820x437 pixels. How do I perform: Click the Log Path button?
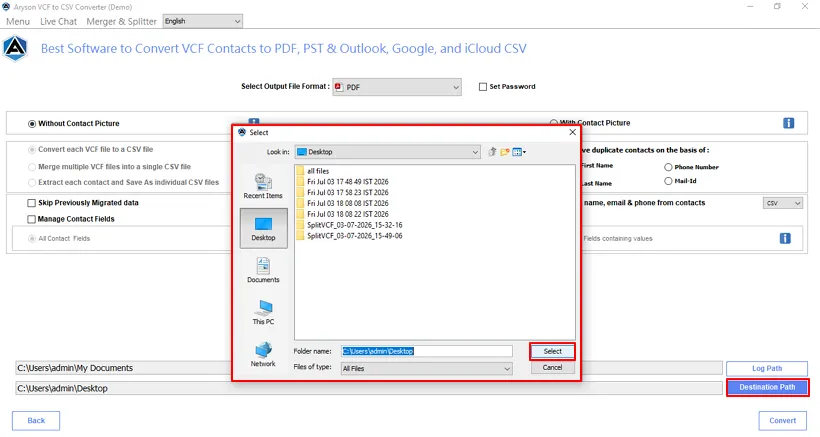pos(767,369)
